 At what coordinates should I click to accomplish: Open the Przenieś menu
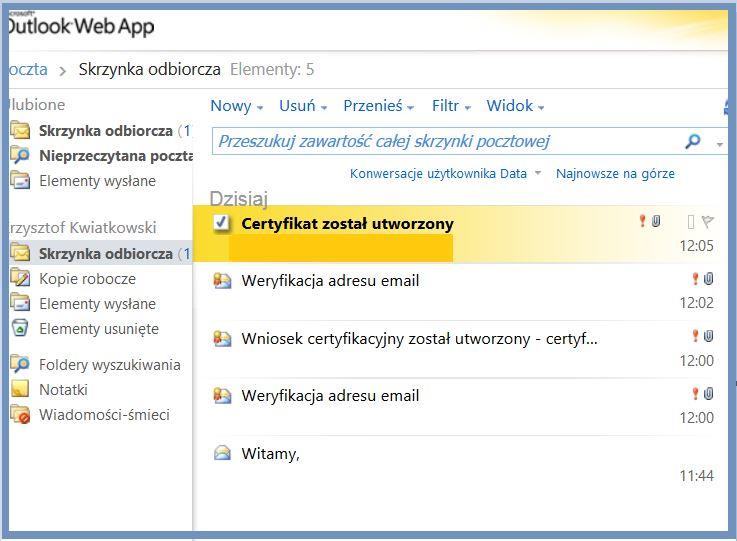point(378,106)
